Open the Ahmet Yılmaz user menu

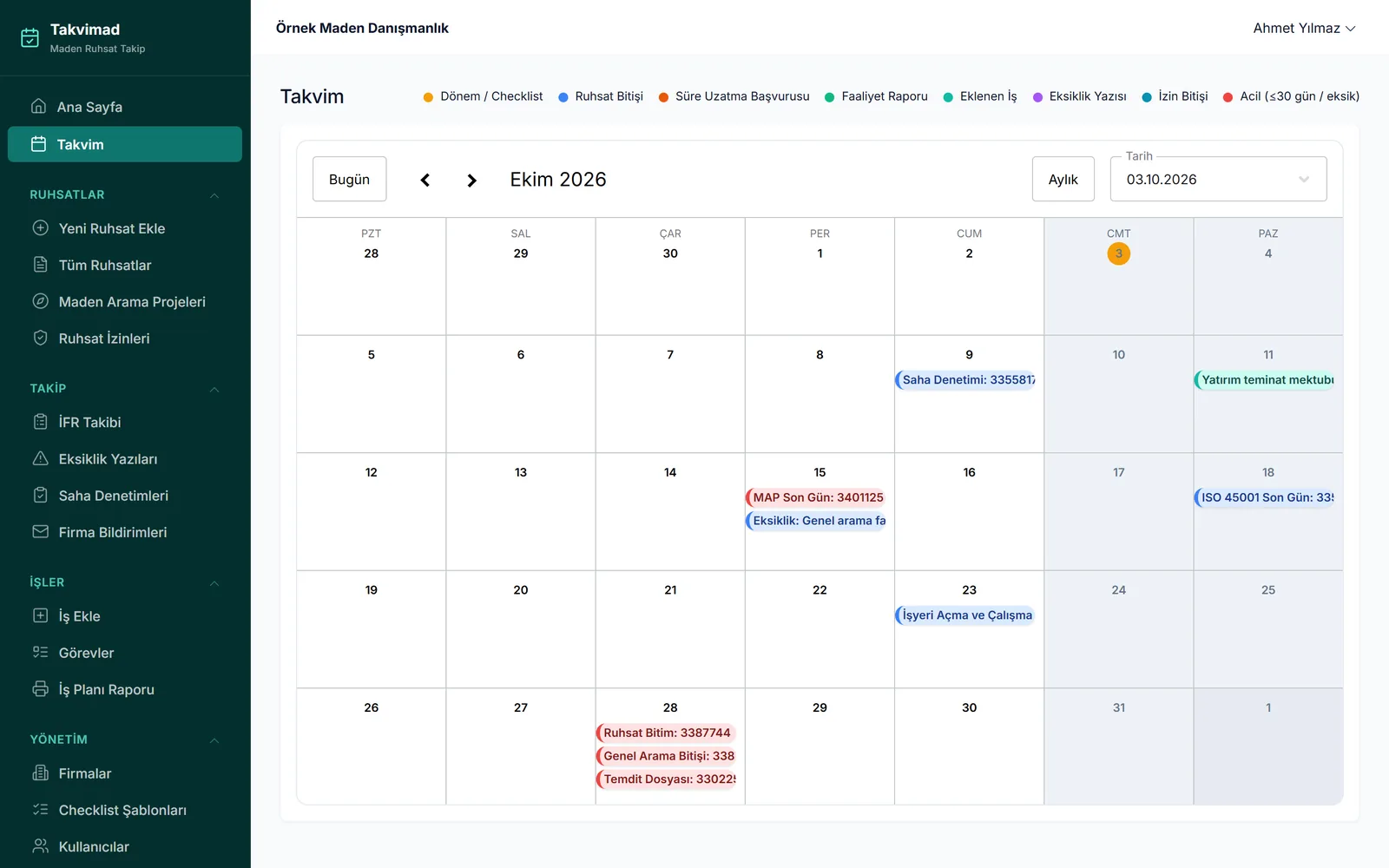pyautogui.click(x=1304, y=29)
